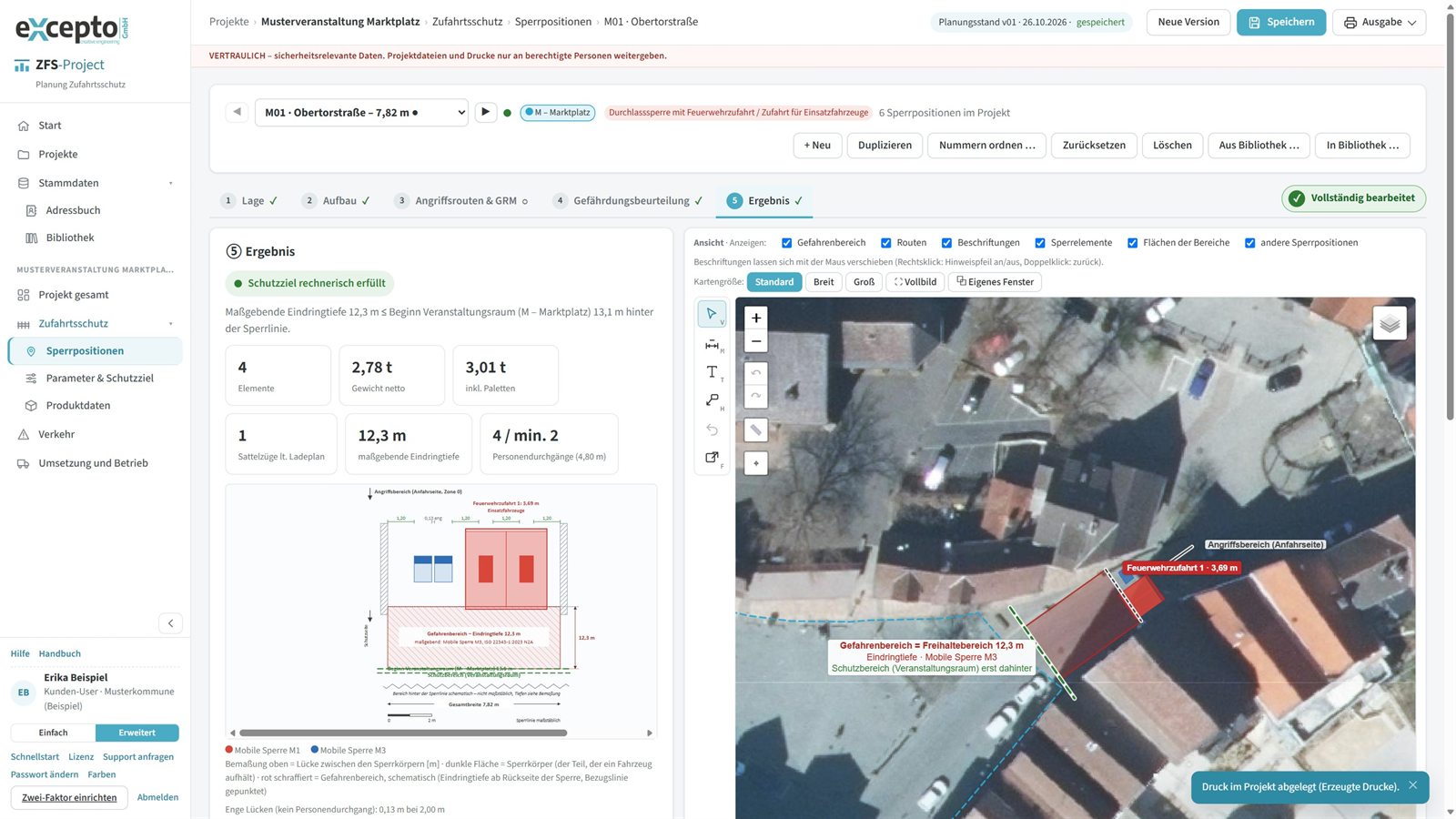Toggle andere Sperrpositionen checkbox

[x=1250, y=243]
